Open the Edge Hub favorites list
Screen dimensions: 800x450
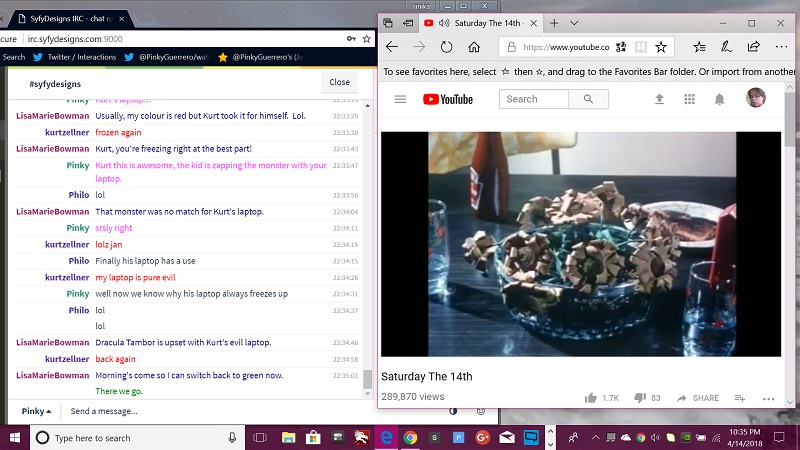click(x=699, y=47)
